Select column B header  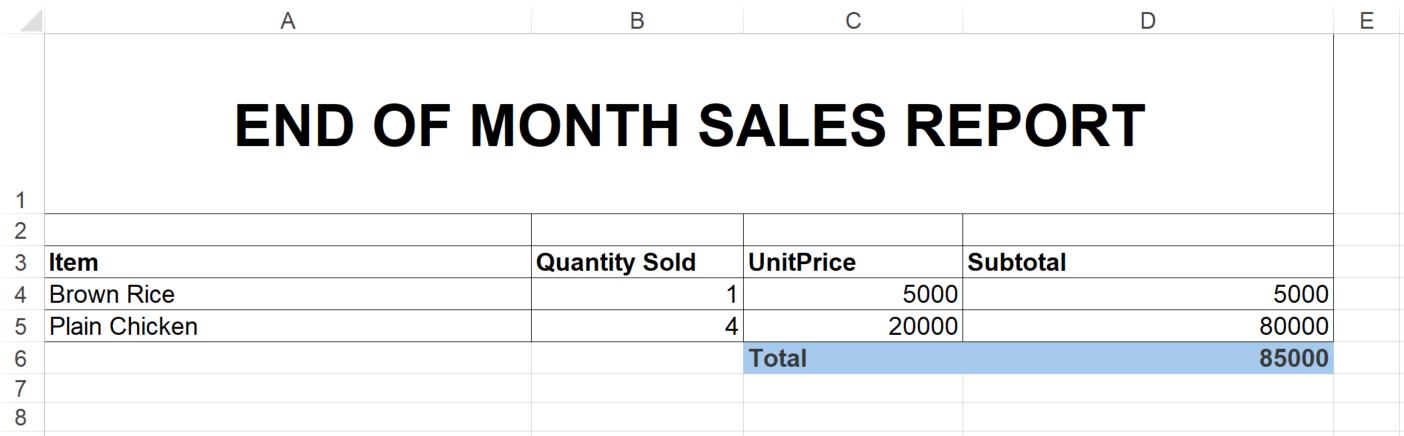tap(637, 18)
